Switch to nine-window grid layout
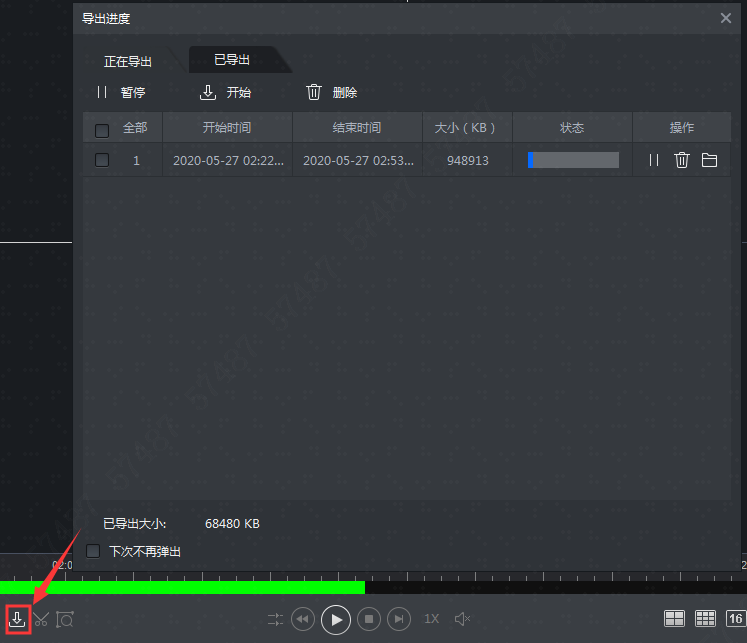The image size is (747, 643). (x=705, y=619)
